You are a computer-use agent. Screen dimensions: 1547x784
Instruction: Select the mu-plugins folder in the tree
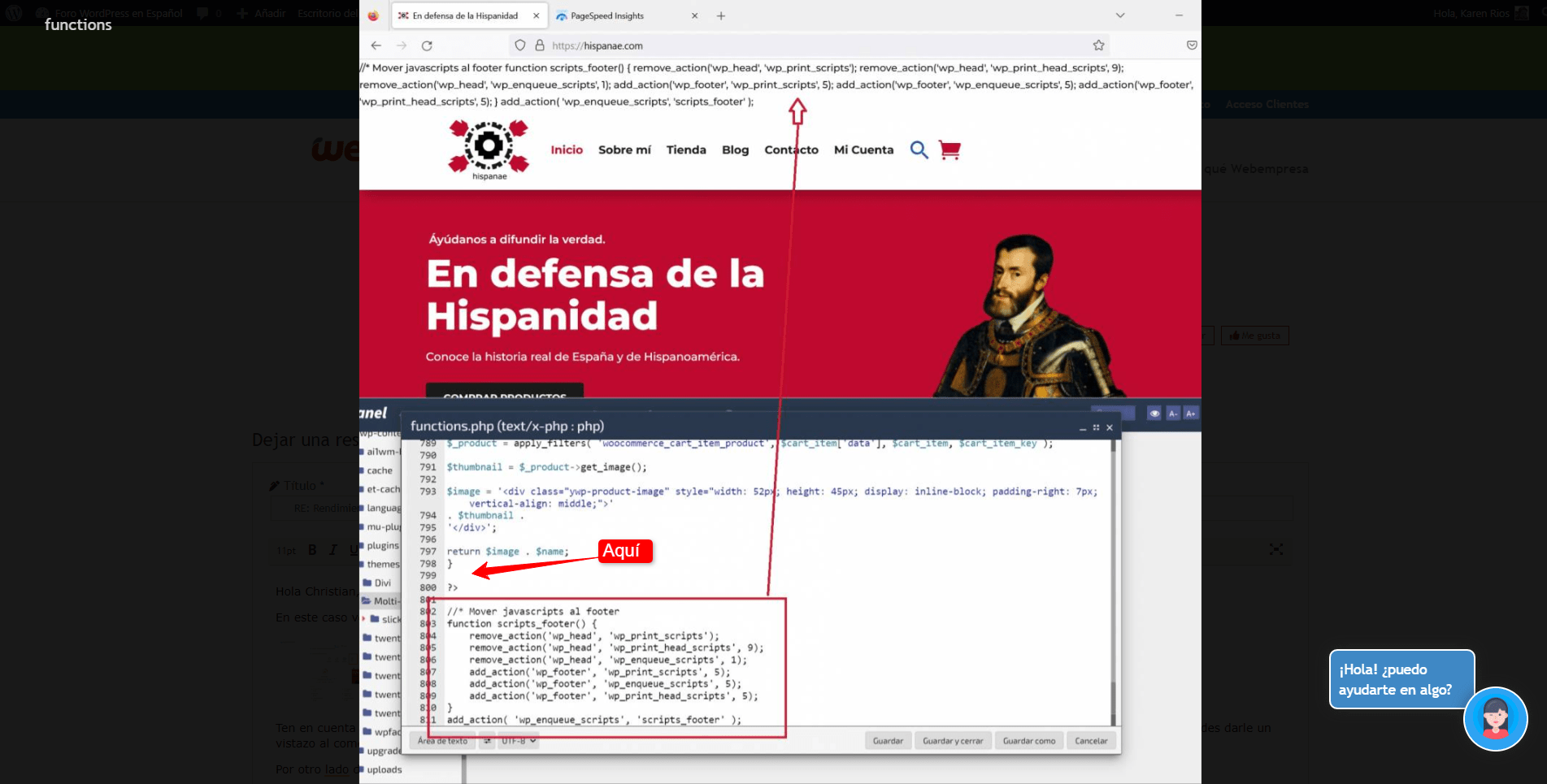point(382,526)
